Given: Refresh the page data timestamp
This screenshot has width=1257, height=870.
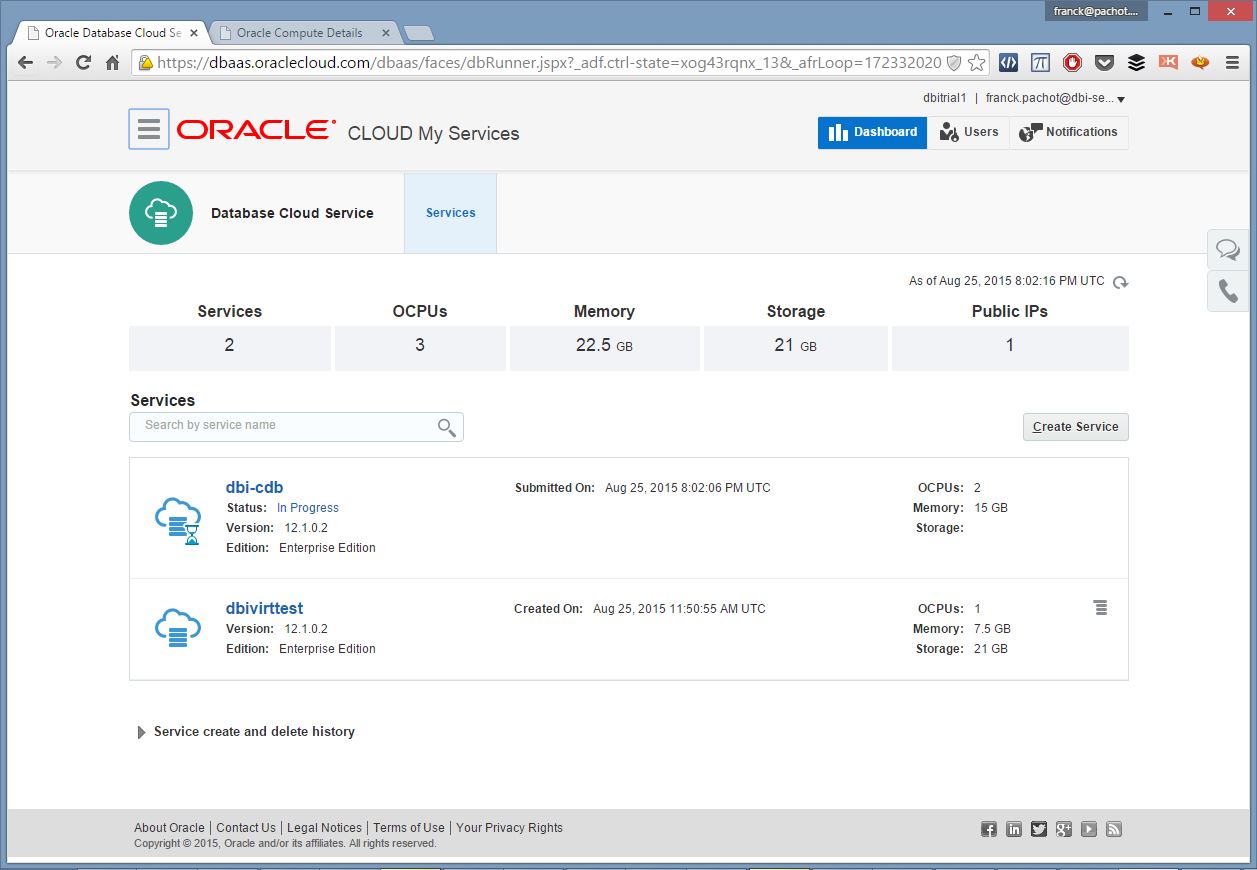Looking at the screenshot, I should (1121, 282).
